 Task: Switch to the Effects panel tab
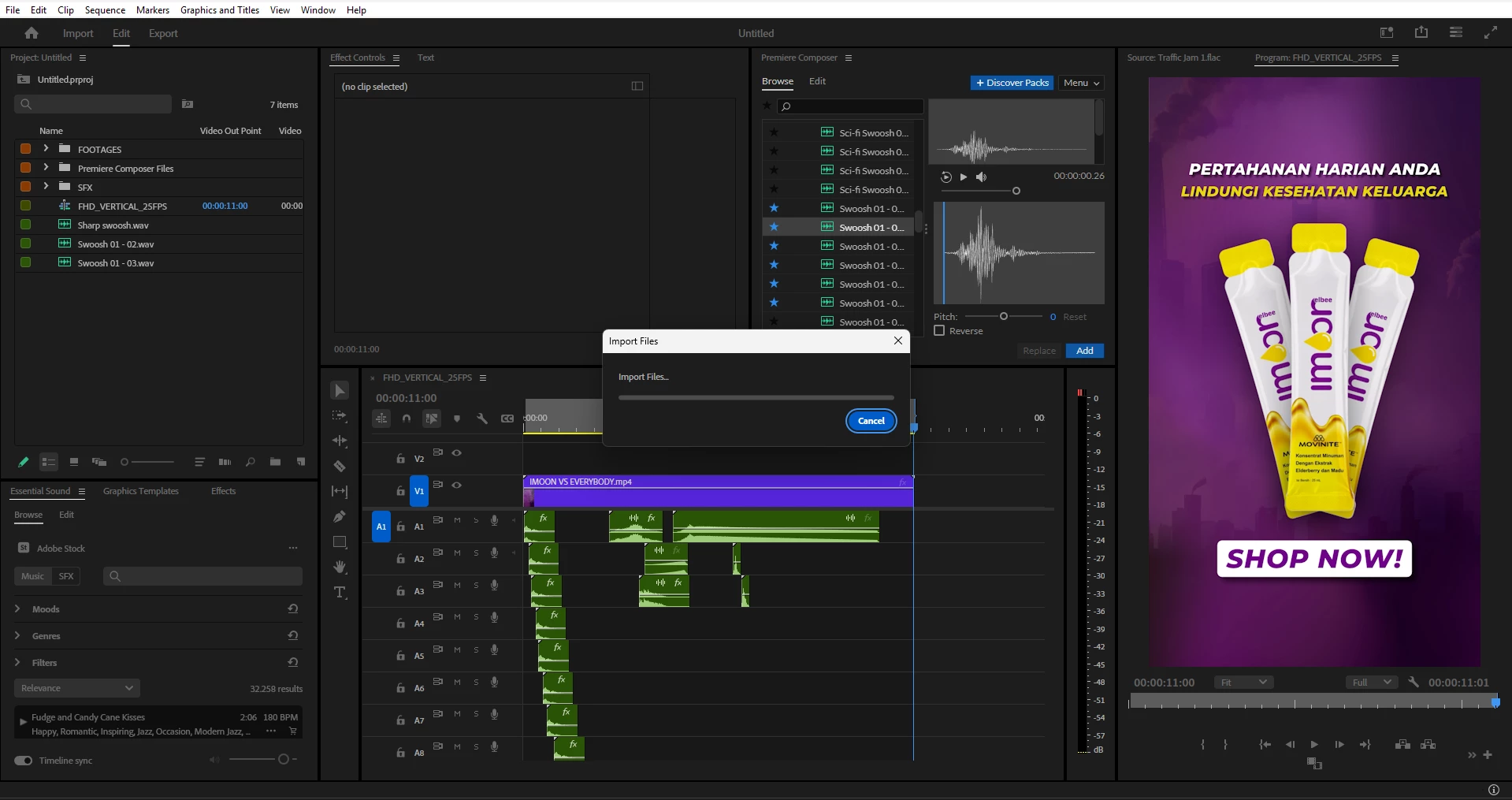[224, 491]
